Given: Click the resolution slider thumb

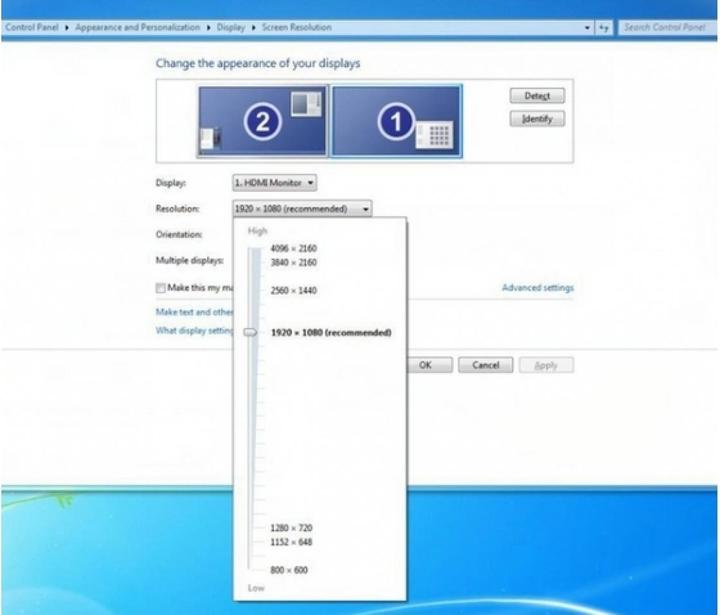Looking at the screenshot, I should point(250,332).
